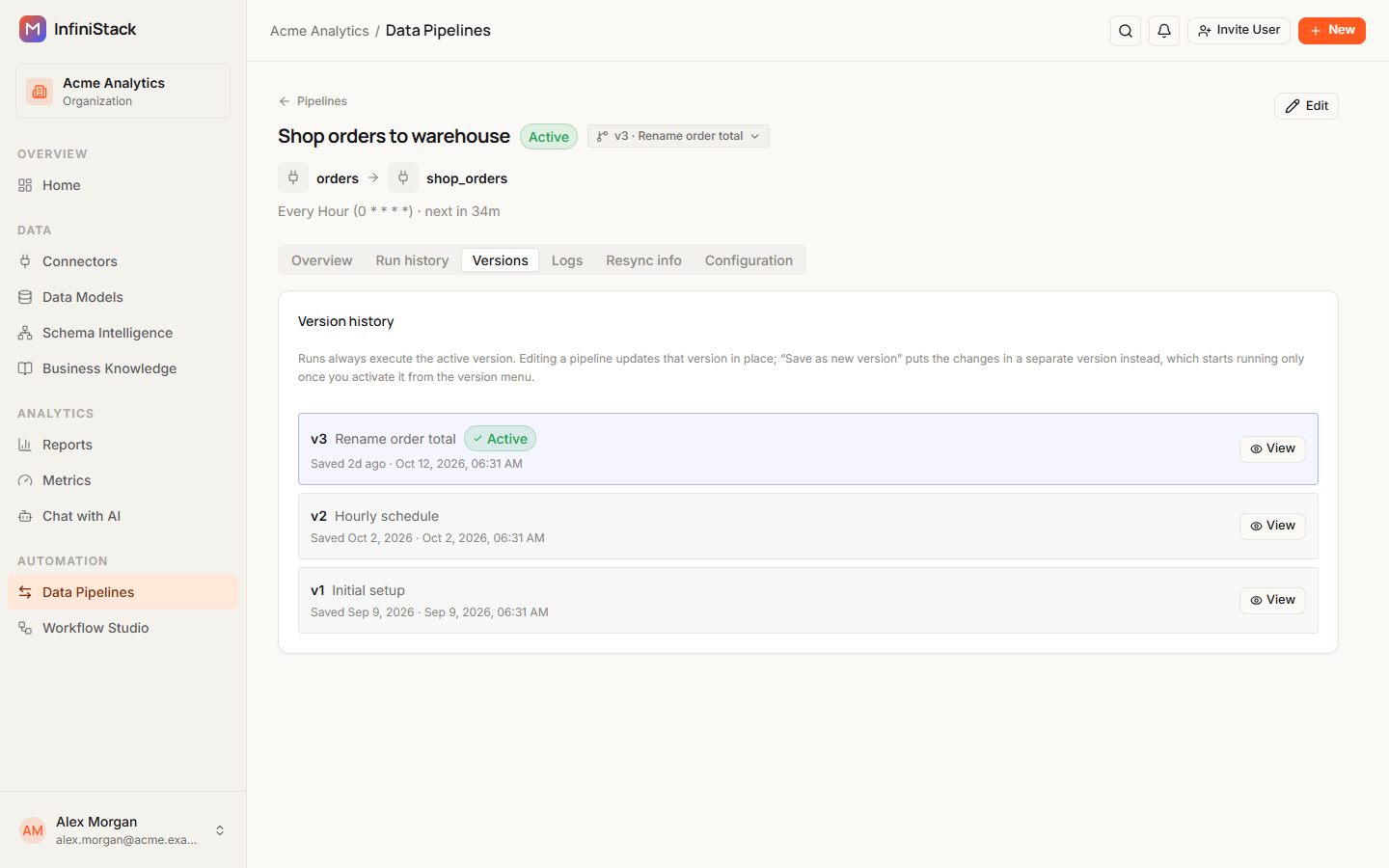Open the Acme Analytics organization switcher
Image resolution: width=1389 pixels, height=868 pixels.
[123, 92]
